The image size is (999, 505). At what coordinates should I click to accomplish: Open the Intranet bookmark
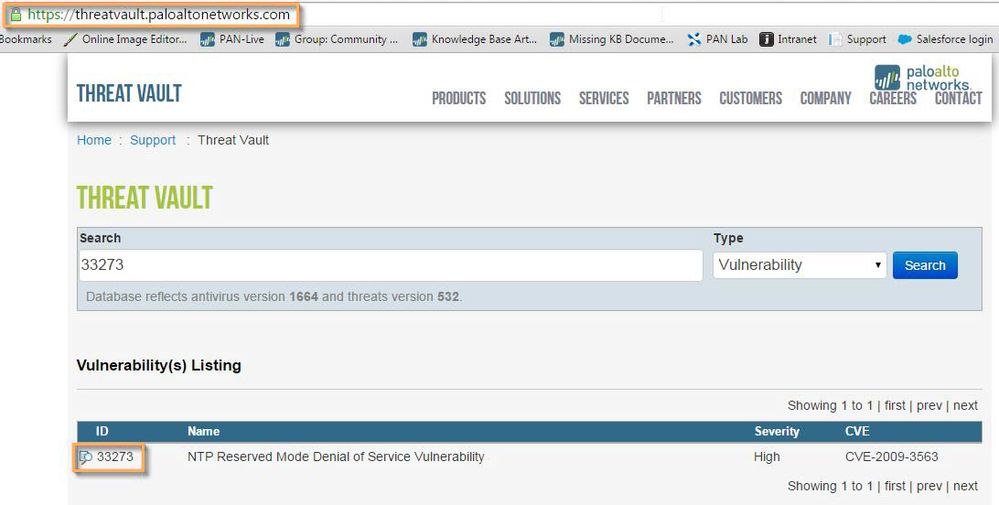pos(787,39)
